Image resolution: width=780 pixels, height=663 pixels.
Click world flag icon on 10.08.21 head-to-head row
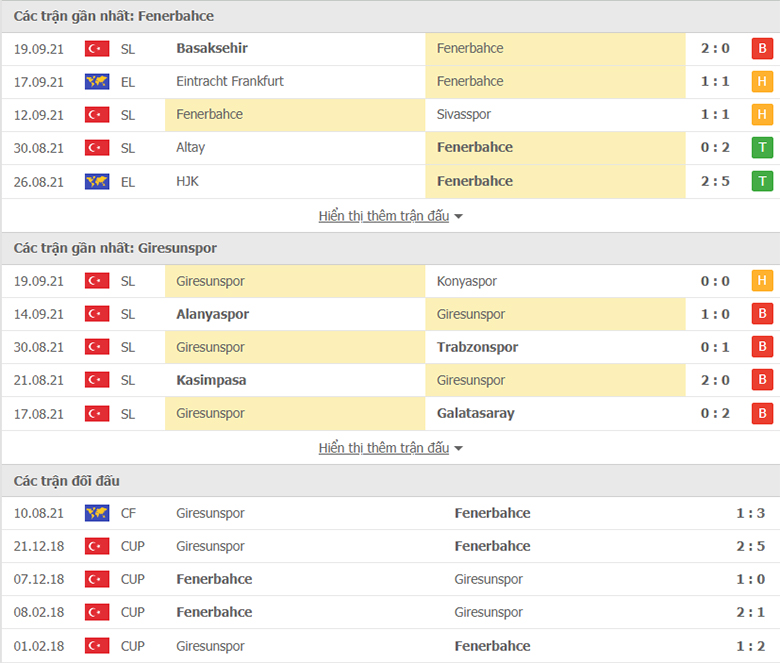[97, 513]
